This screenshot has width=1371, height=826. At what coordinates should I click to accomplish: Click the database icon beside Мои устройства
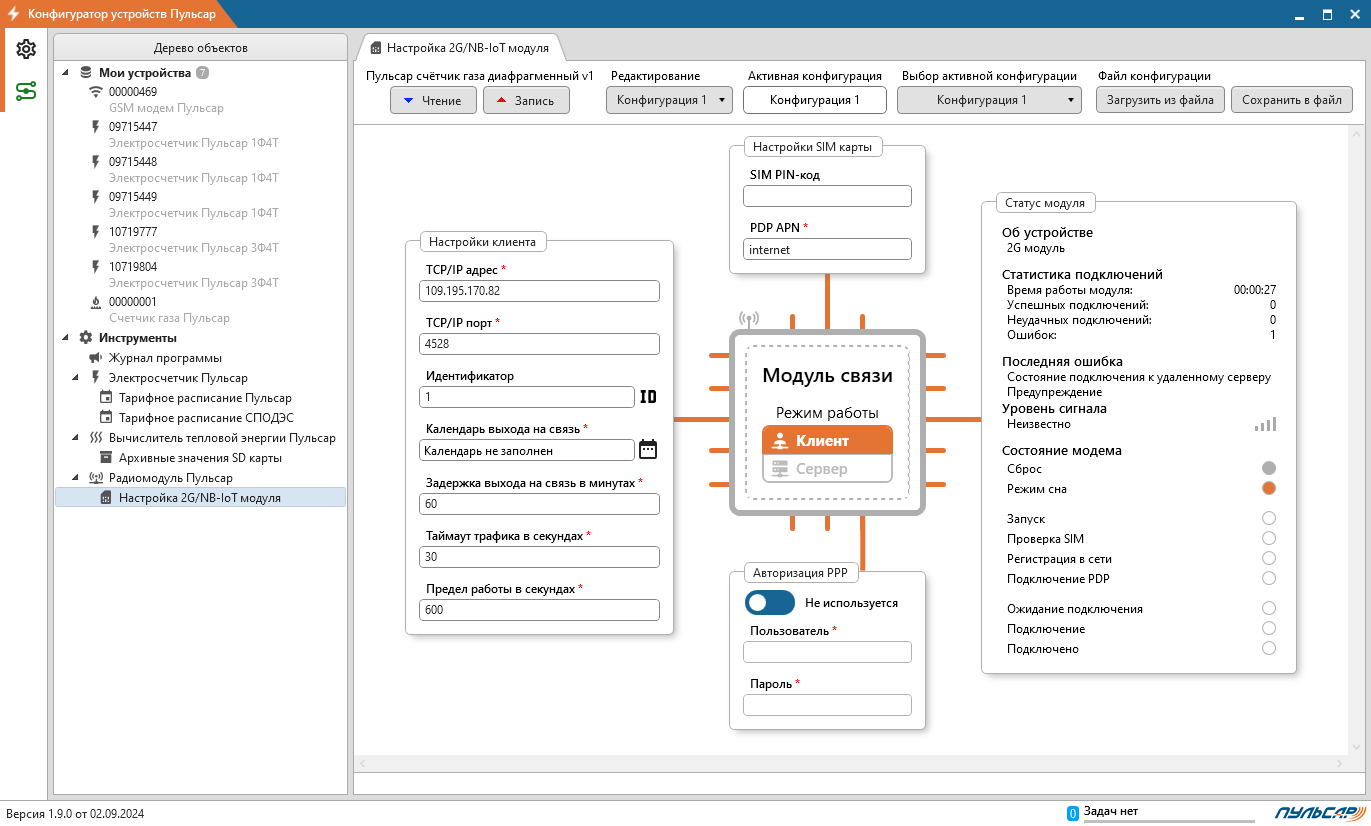pyautogui.click(x=86, y=73)
